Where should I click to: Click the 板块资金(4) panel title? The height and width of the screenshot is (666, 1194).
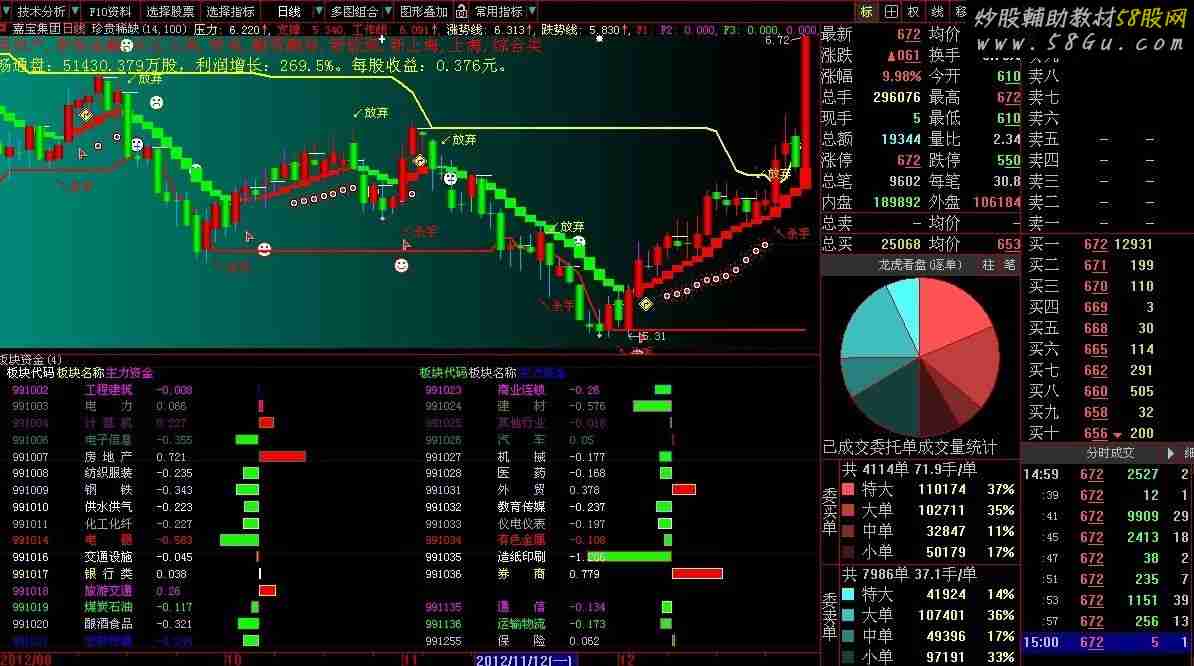(30, 359)
